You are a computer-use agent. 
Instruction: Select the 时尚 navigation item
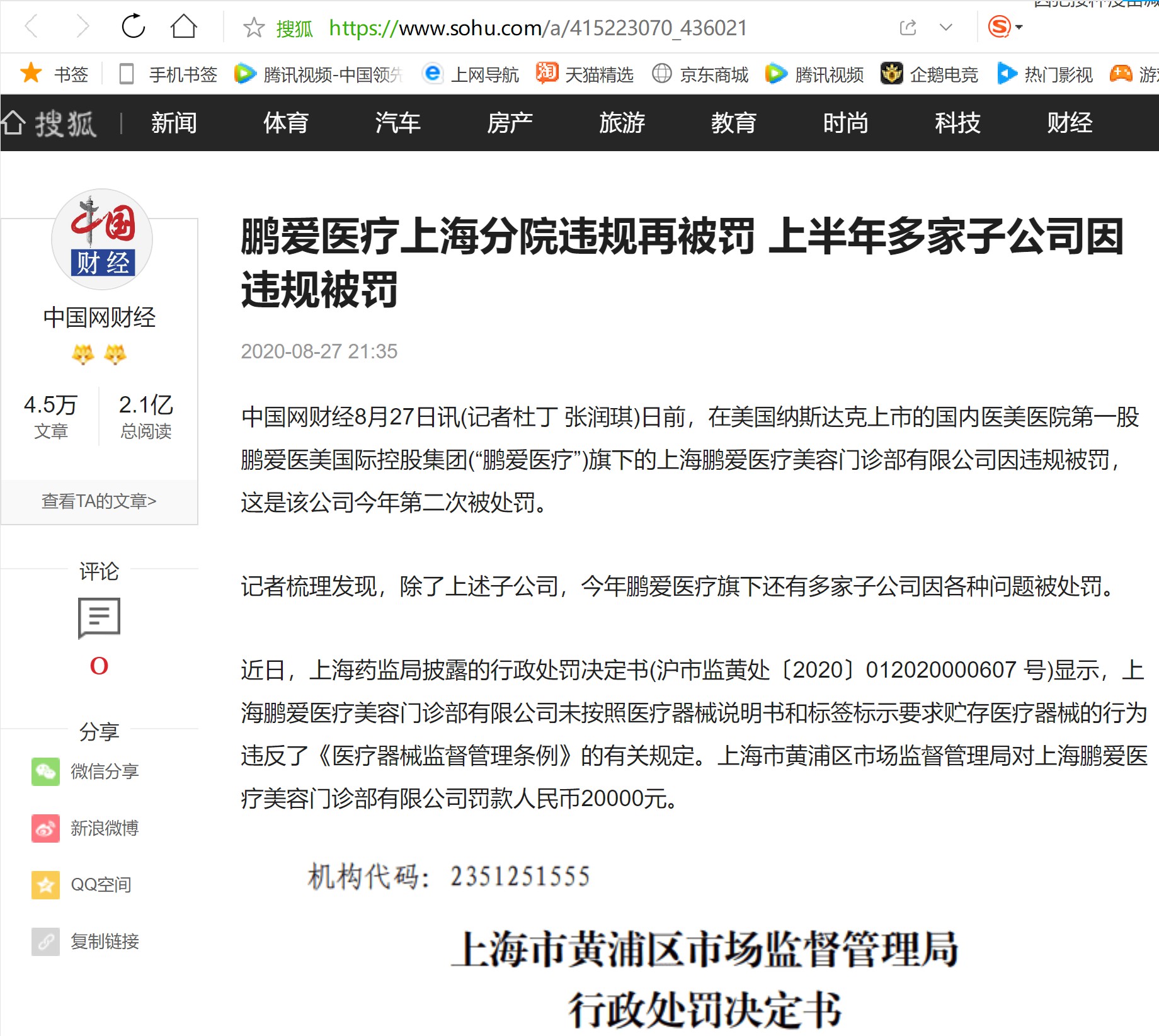[x=846, y=123]
